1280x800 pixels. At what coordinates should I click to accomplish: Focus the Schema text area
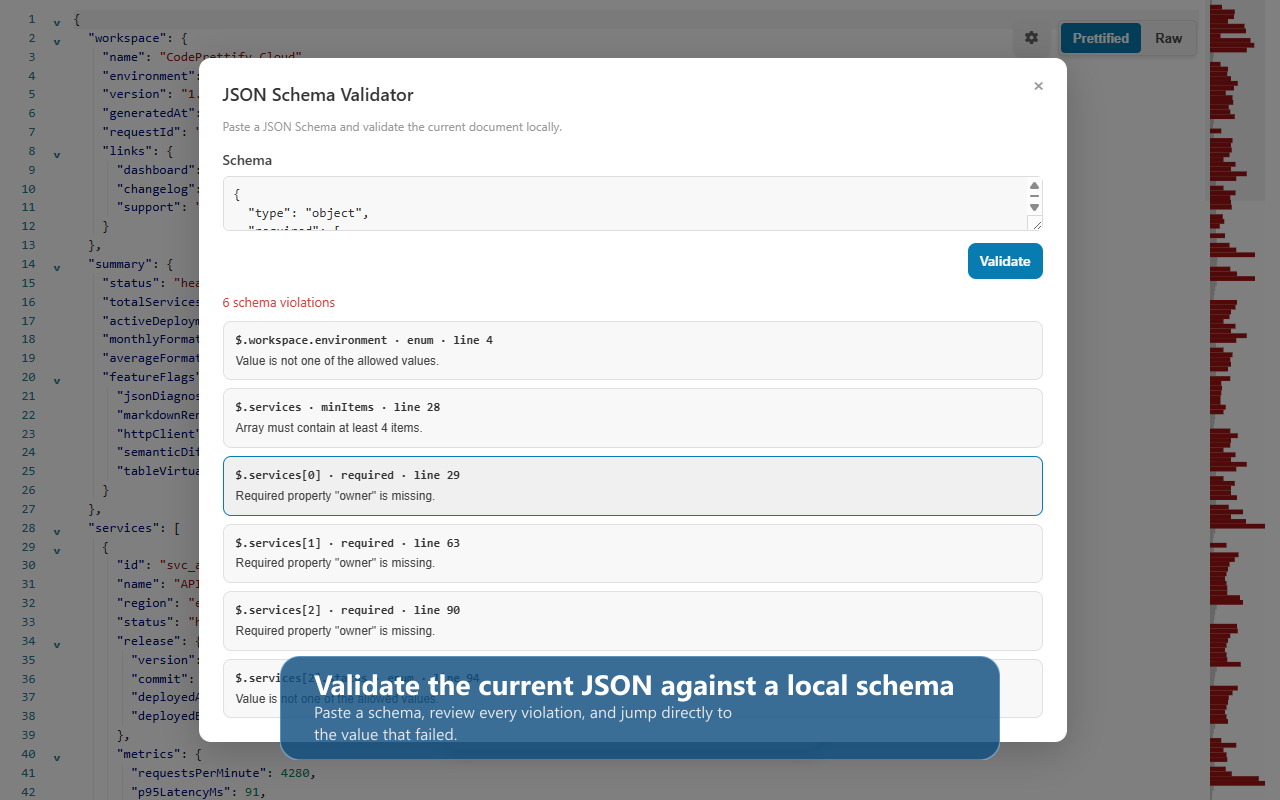coord(632,204)
